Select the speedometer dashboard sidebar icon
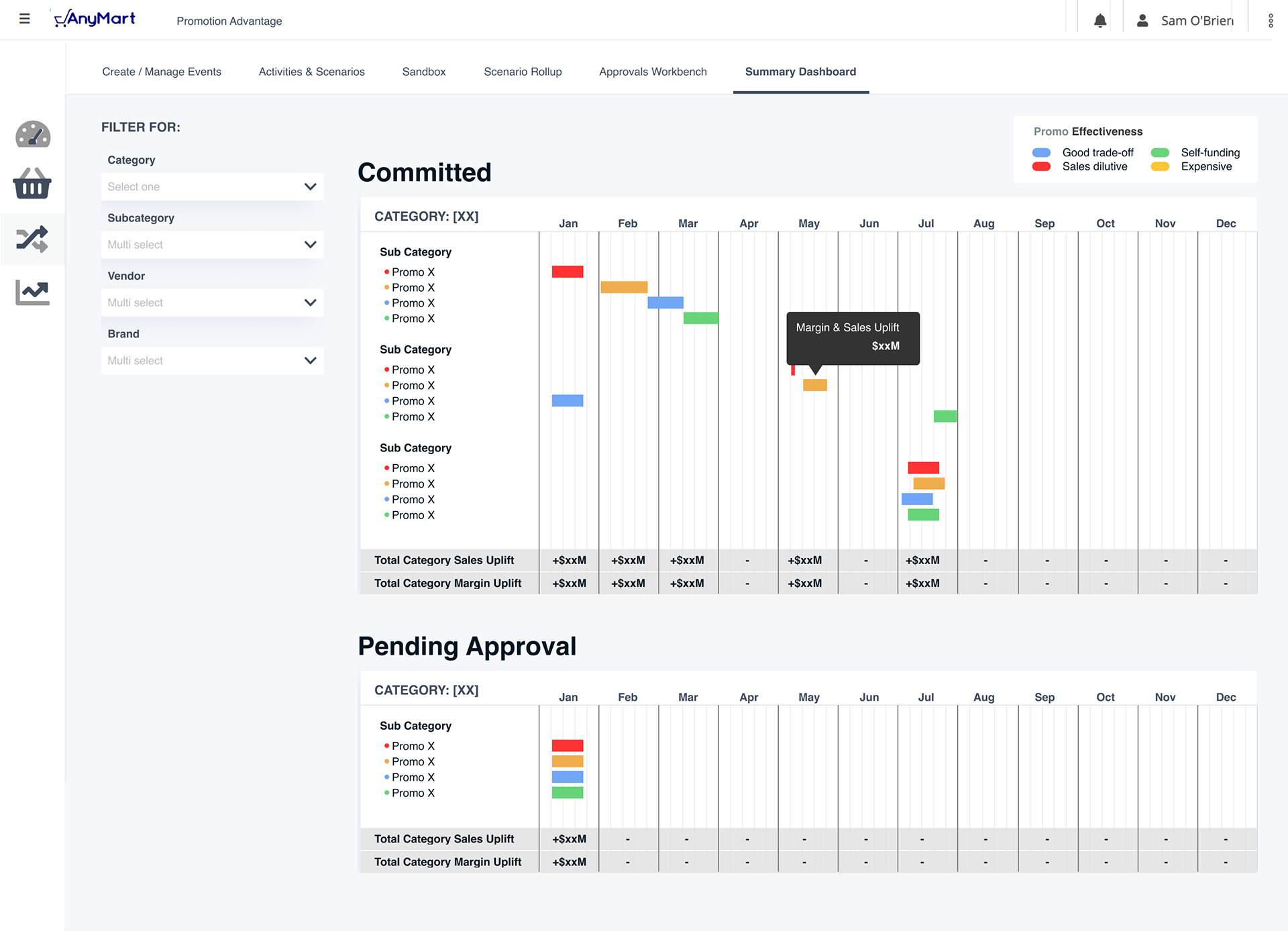Screen dimensions: 1288x931 [33, 134]
